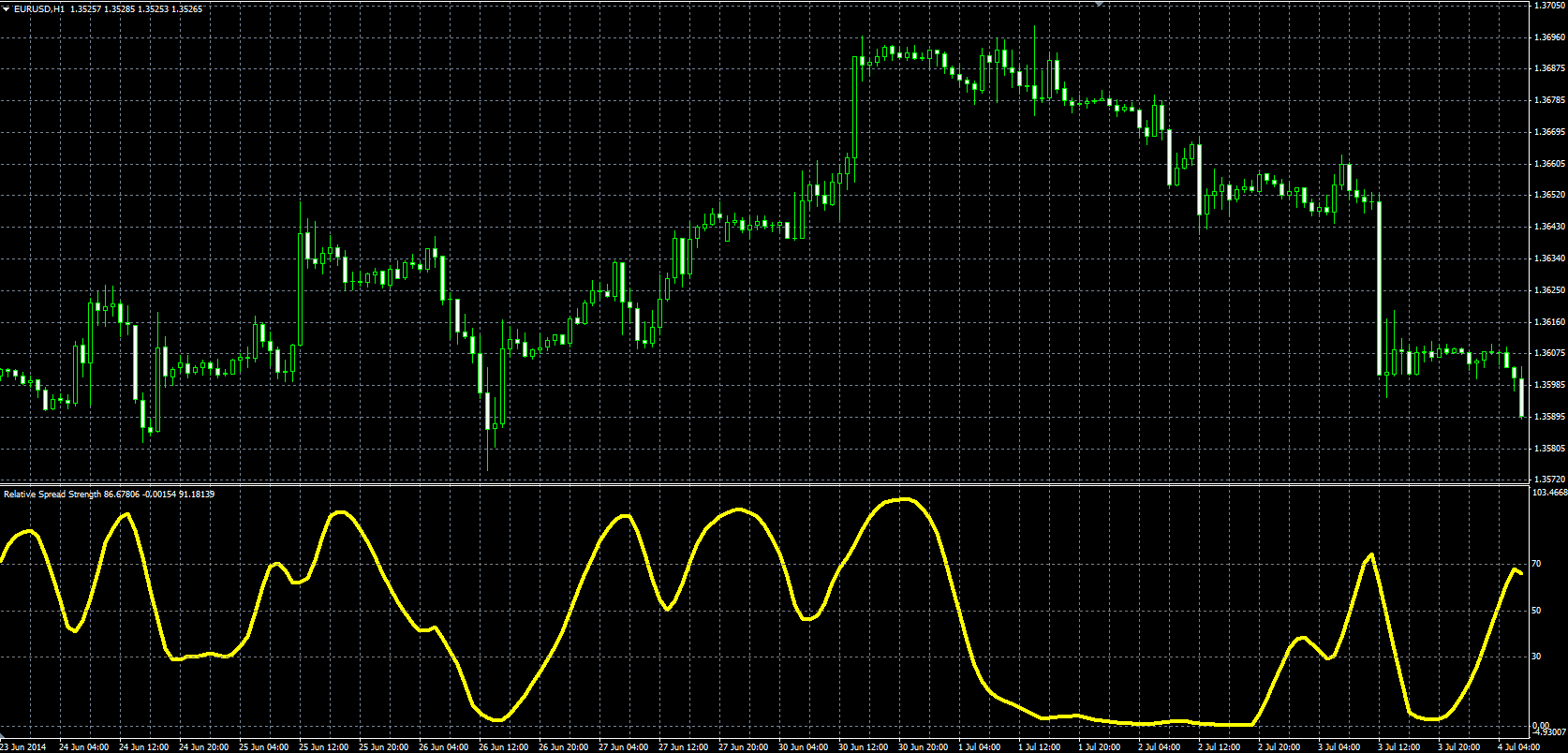The width and height of the screenshot is (1568, 753).
Task: Click the 1.36430 price label
Action: point(1549,227)
